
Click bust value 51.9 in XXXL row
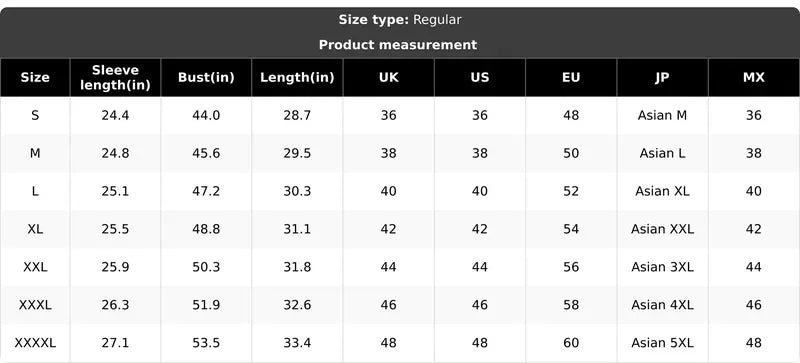[206, 305]
